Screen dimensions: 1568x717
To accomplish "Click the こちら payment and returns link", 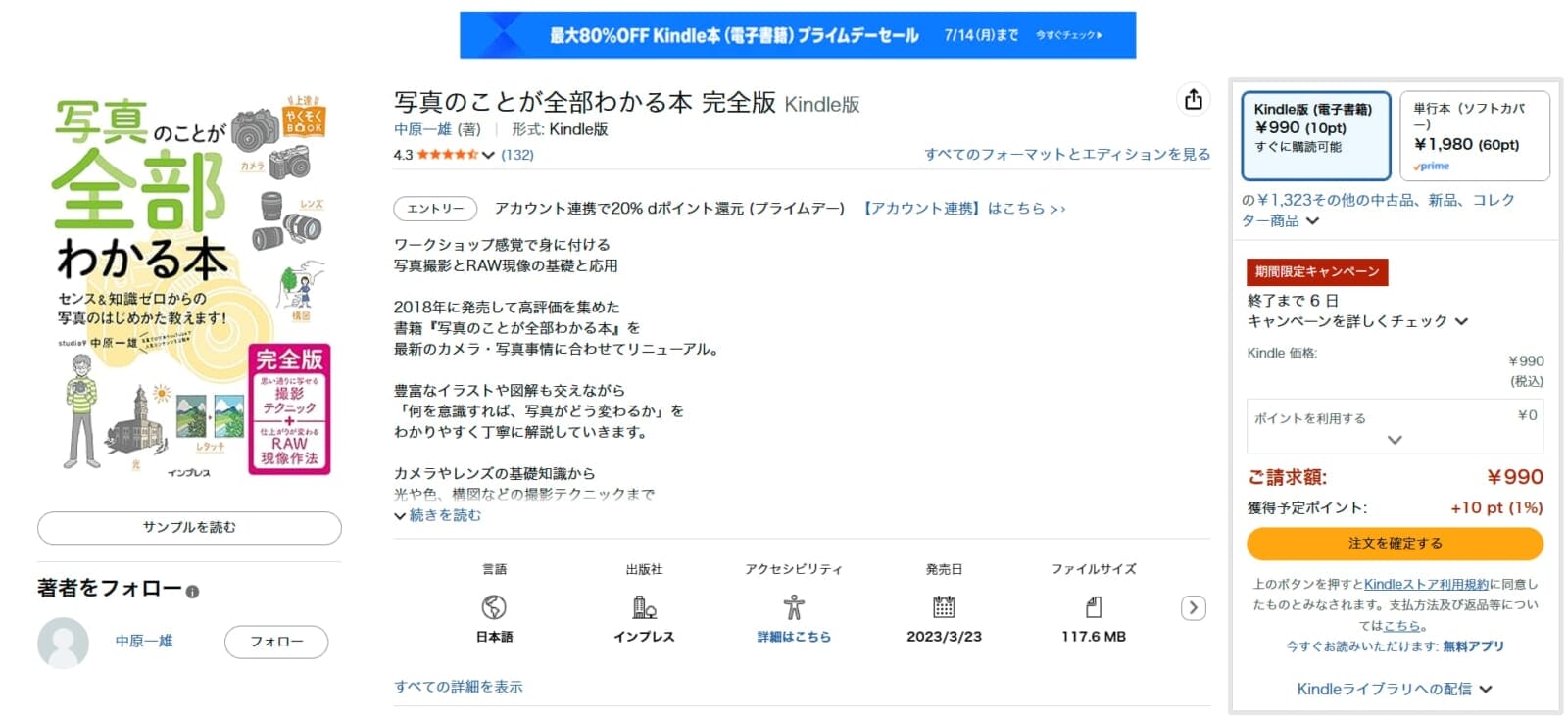I will pos(1402,625).
